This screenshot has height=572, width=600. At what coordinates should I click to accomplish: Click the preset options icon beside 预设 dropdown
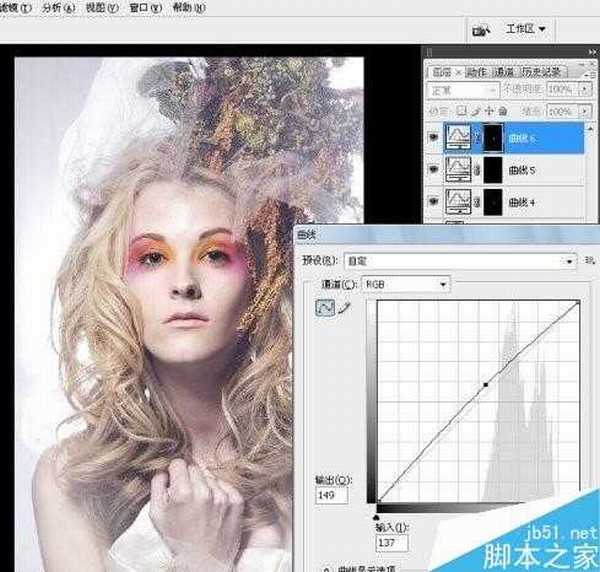click(x=585, y=259)
